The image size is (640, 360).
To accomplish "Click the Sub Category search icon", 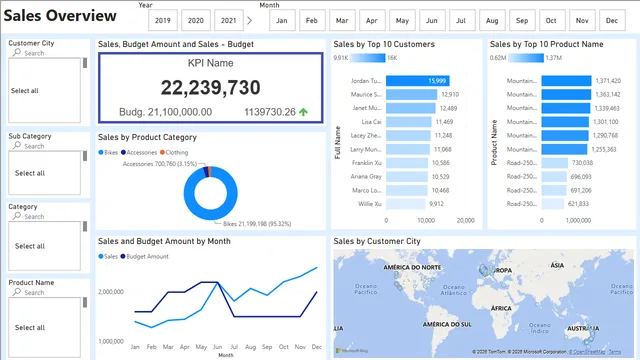I will pyautogui.click(x=17, y=145).
